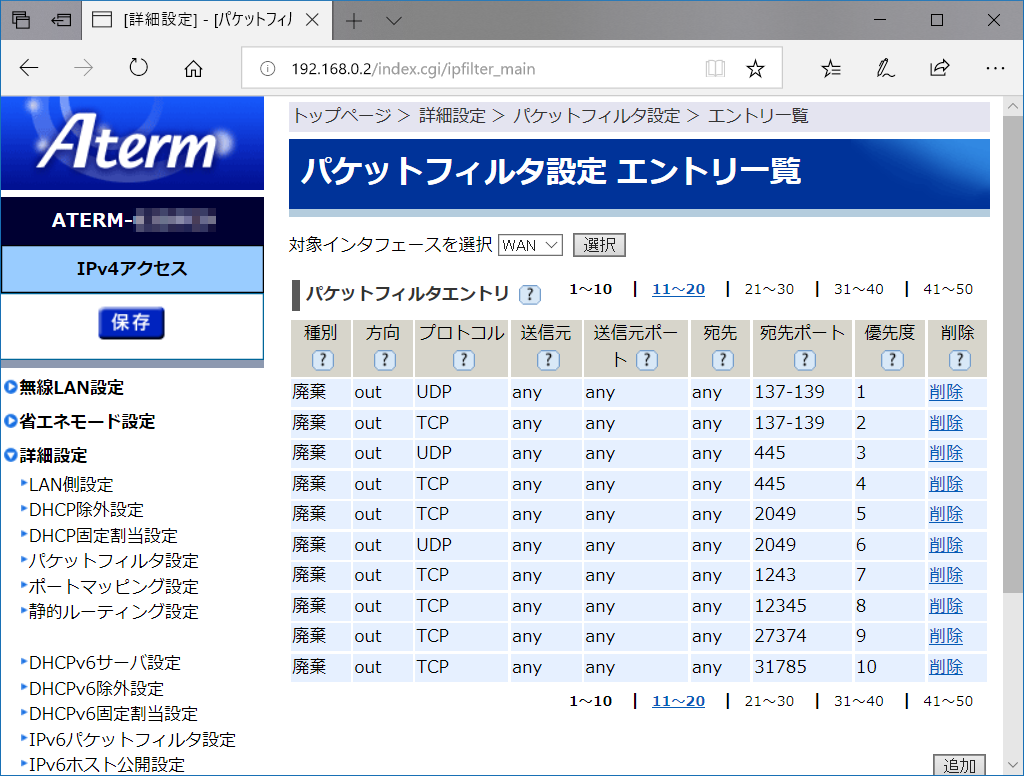
Task: Click the help icon beside 送信元ポート header
Action: tap(647, 360)
